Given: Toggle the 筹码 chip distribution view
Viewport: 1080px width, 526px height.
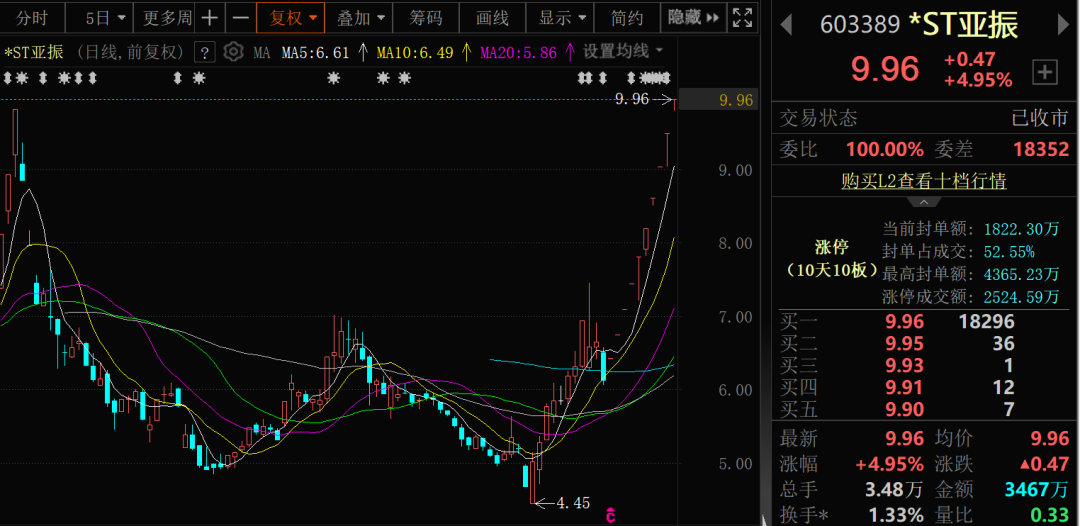Looking at the screenshot, I should coord(426,18).
